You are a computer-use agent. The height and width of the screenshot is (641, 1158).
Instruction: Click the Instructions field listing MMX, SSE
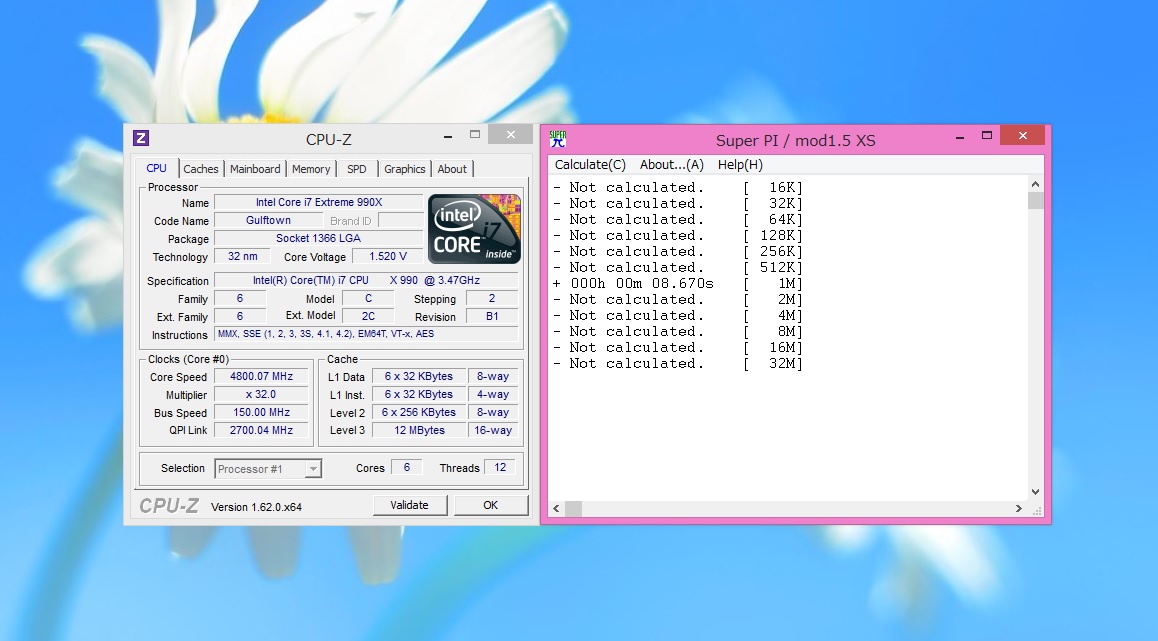[x=366, y=334]
